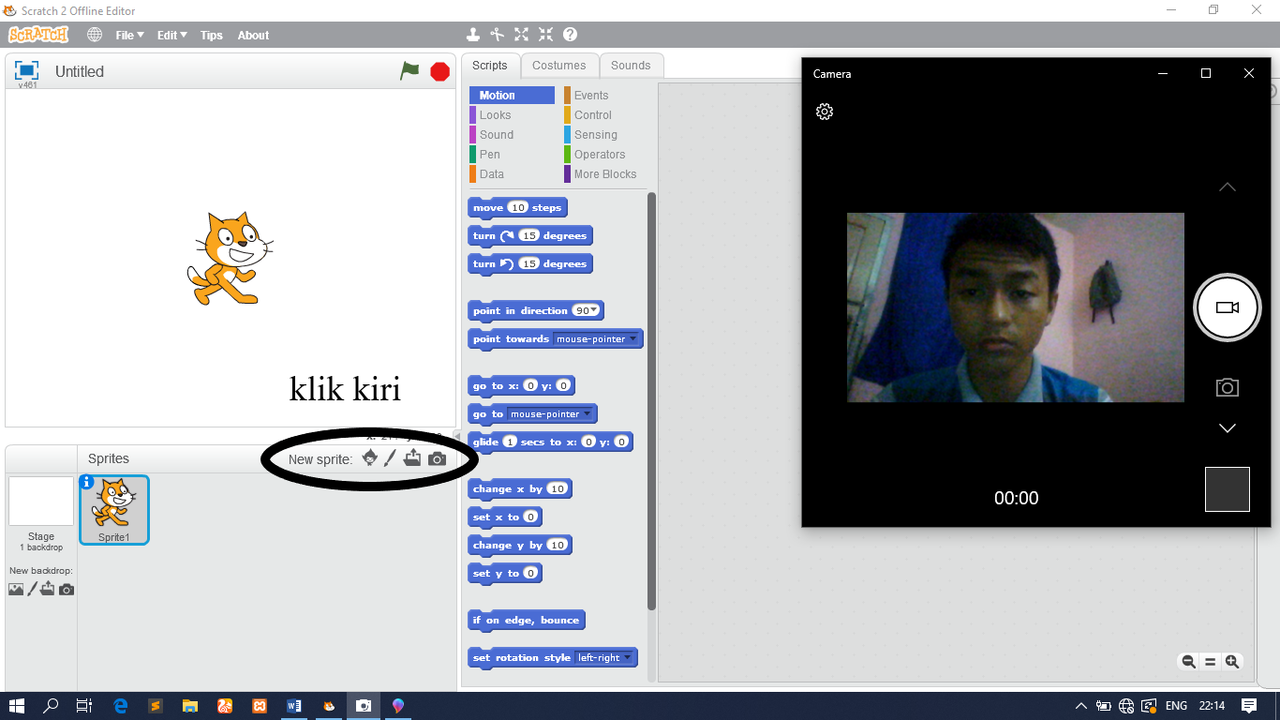
Task: Open rotation style left-right dropdown
Action: [x=628, y=658]
